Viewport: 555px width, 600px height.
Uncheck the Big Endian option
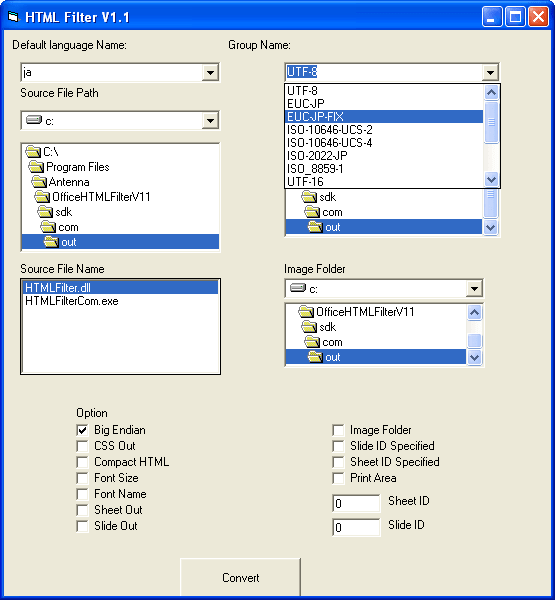(82, 430)
